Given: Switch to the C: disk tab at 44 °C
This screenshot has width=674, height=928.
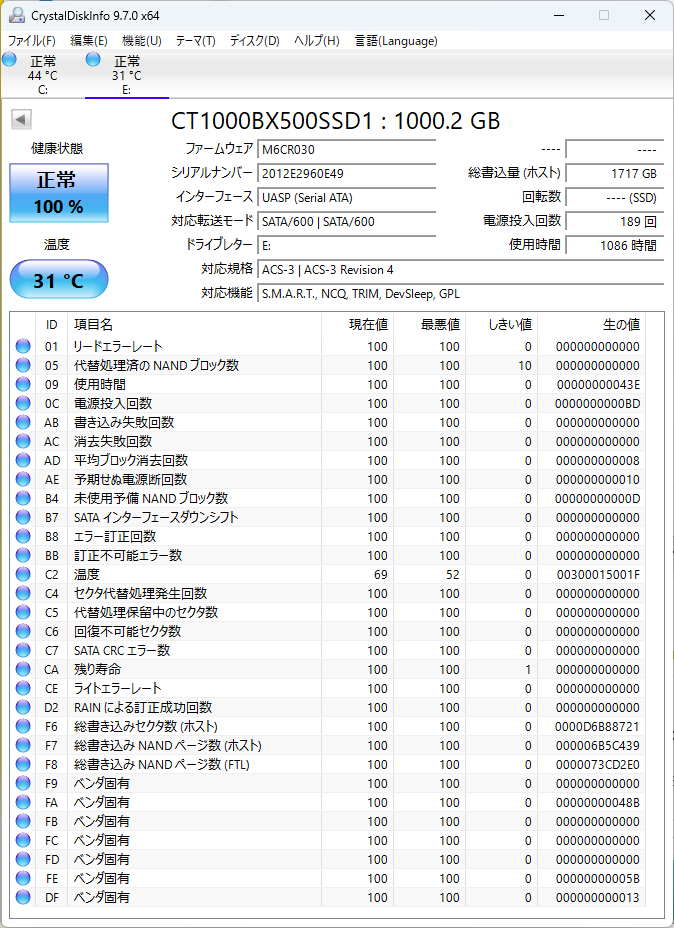Looking at the screenshot, I should pos(43,74).
